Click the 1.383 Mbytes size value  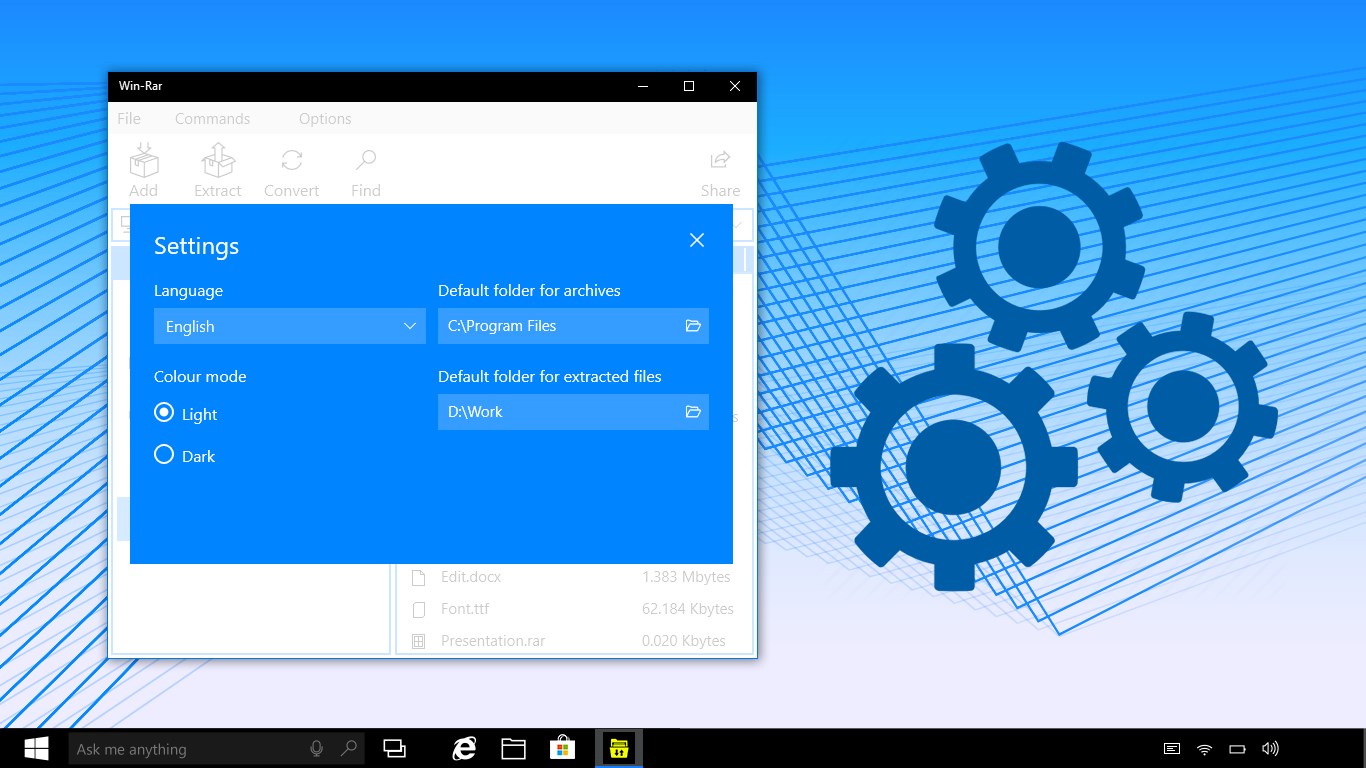tap(686, 577)
